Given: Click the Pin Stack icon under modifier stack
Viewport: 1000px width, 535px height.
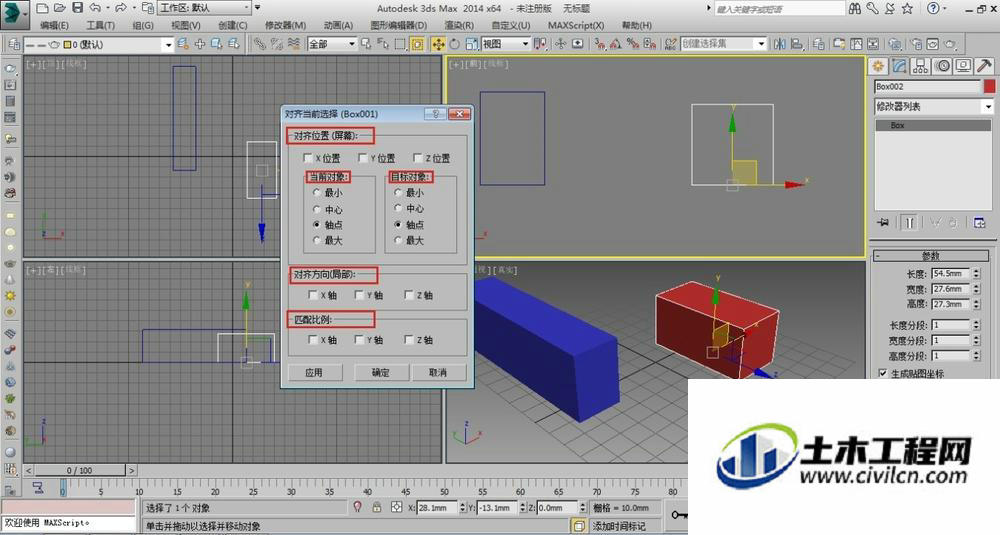Looking at the screenshot, I should tap(883, 223).
